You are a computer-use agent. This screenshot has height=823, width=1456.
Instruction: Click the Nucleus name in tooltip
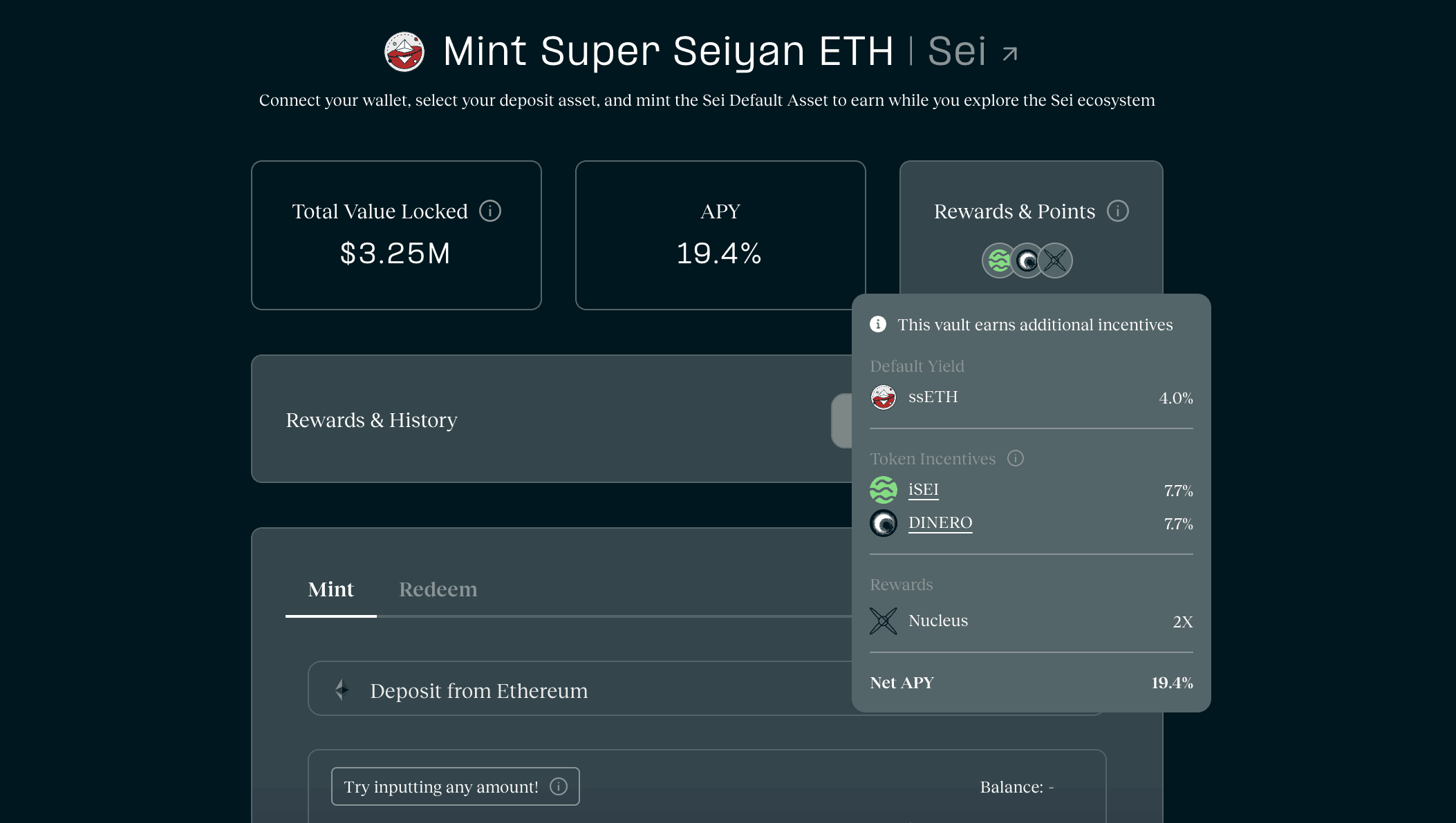[938, 621]
